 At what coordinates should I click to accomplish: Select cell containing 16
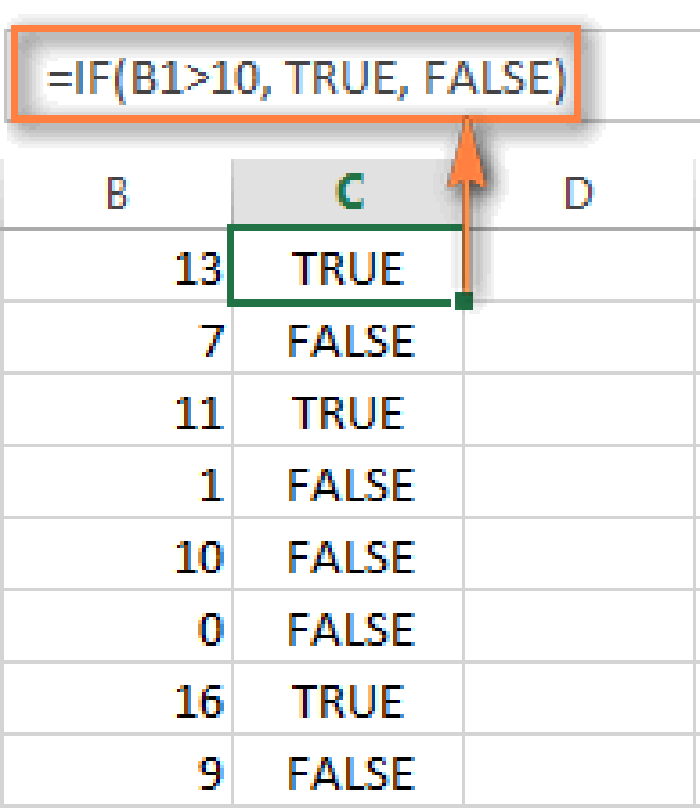coord(117,699)
